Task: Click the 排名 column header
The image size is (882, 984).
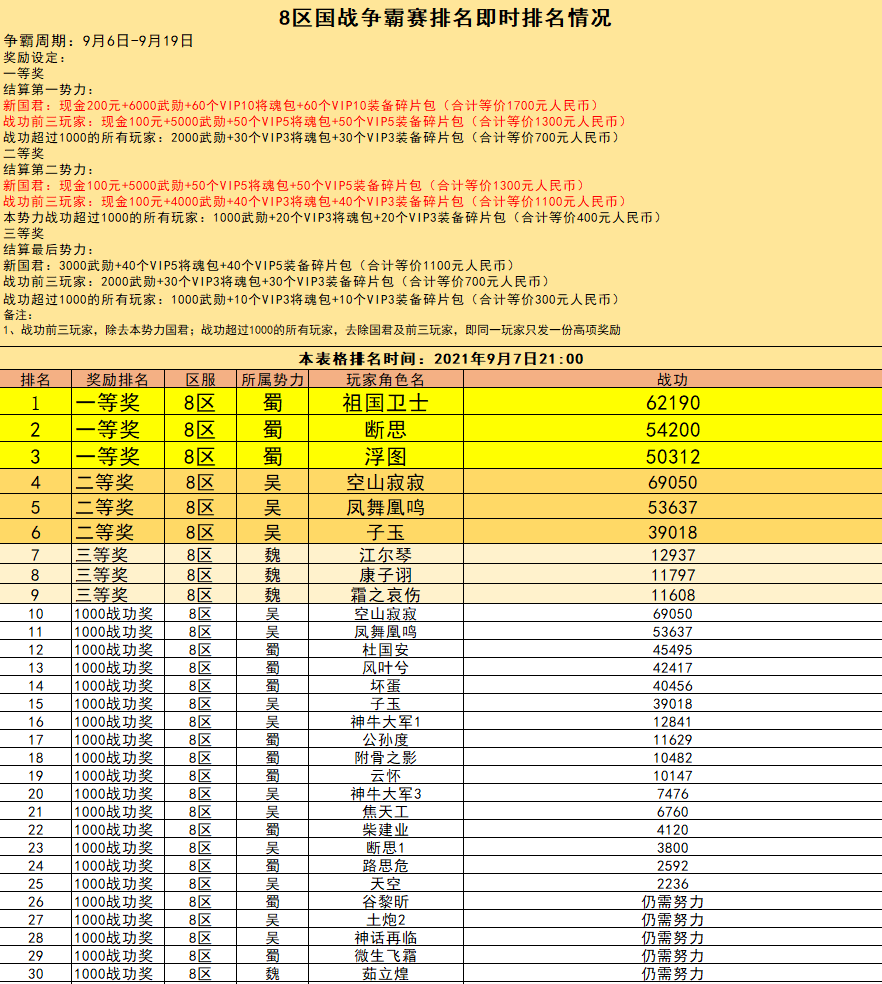Action: pos(36,380)
